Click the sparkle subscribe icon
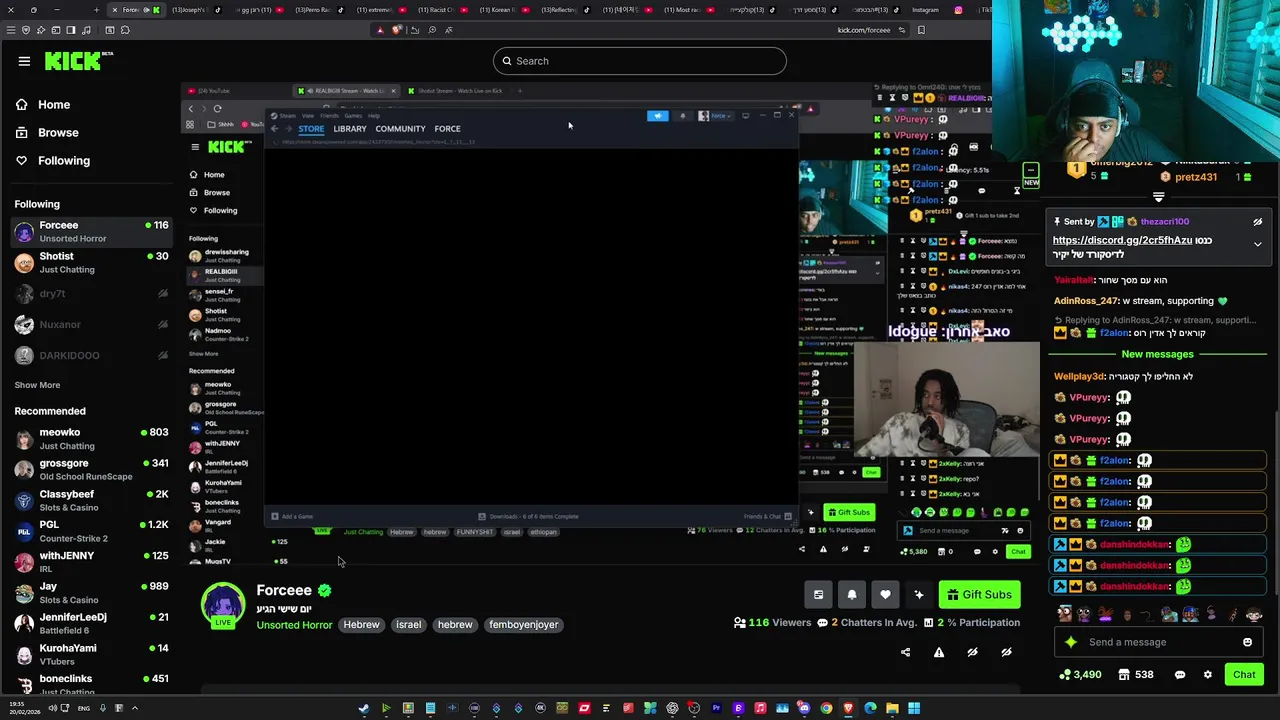The height and width of the screenshot is (720, 1280). [x=919, y=595]
